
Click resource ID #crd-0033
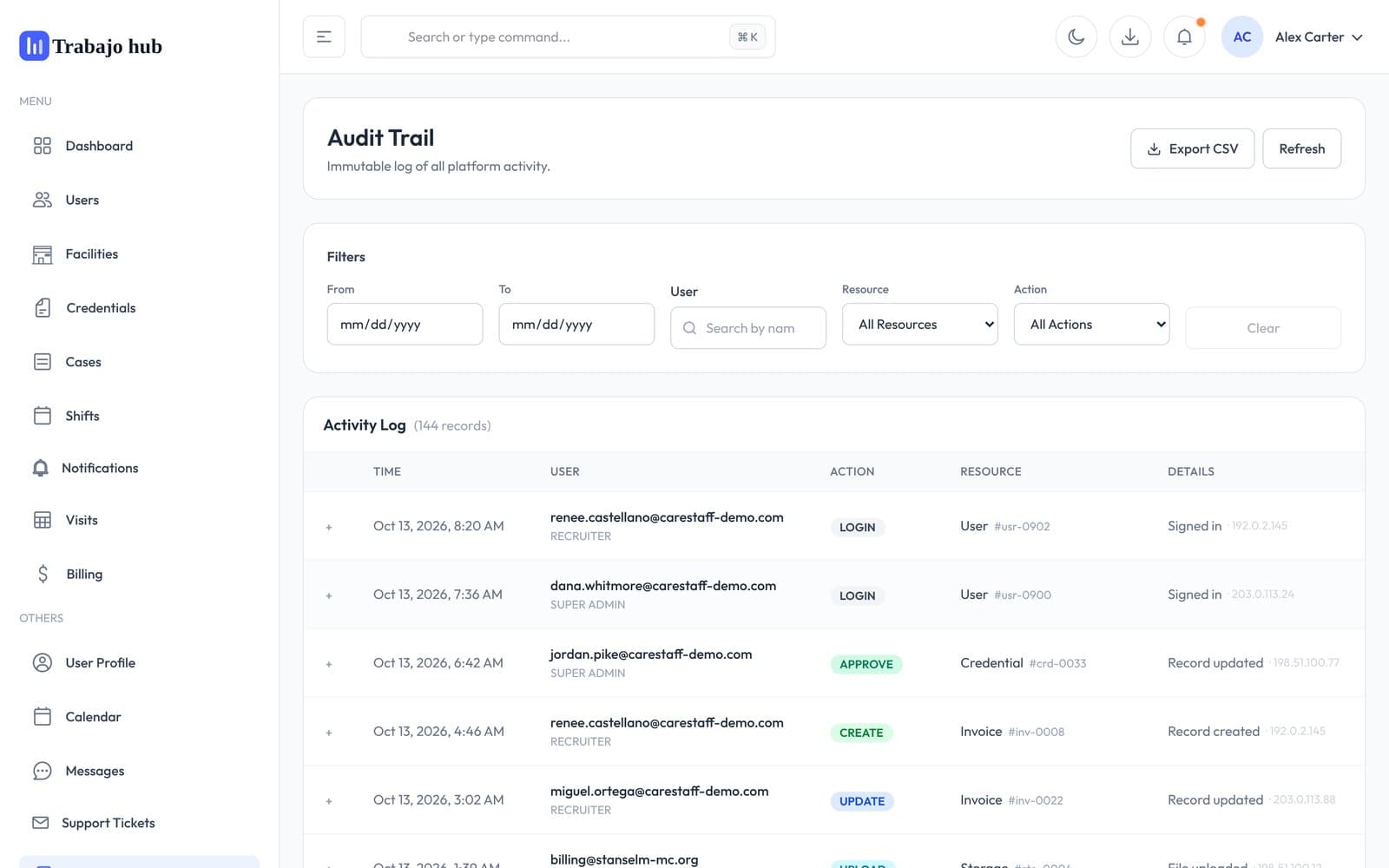[x=1057, y=663]
